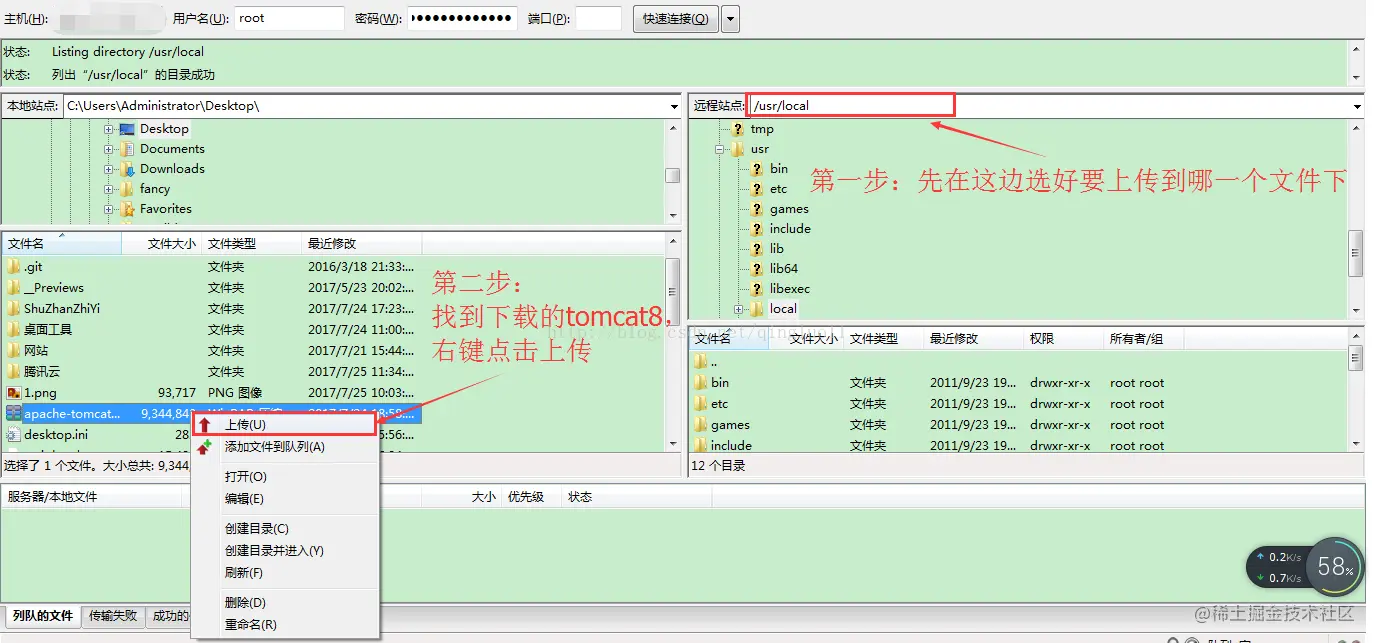Click the 端口 port field

598,18
